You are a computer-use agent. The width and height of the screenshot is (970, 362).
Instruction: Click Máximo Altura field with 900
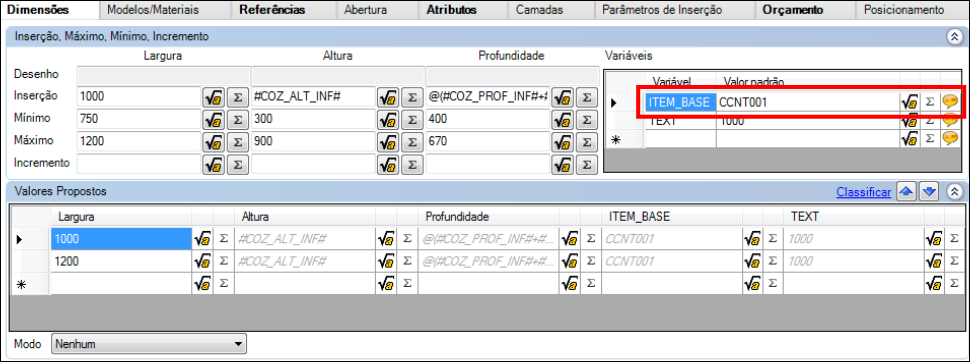[314, 141]
